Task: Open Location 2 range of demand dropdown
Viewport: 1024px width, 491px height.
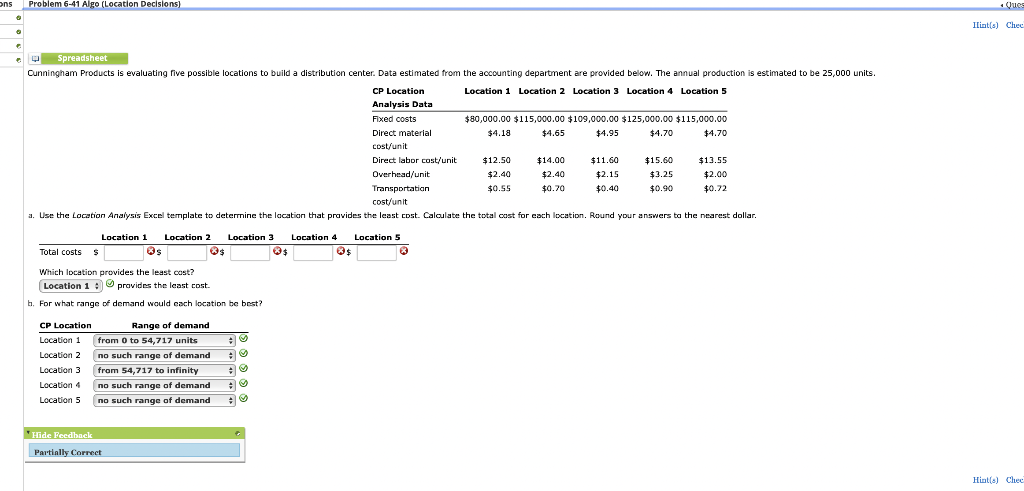Action: point(165,355)
